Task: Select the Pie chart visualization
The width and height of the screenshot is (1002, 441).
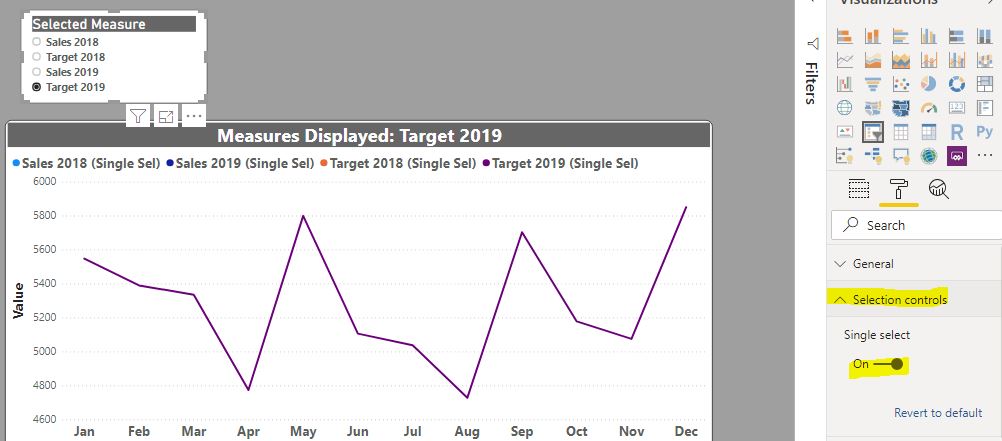Action: tap(929, 84)
